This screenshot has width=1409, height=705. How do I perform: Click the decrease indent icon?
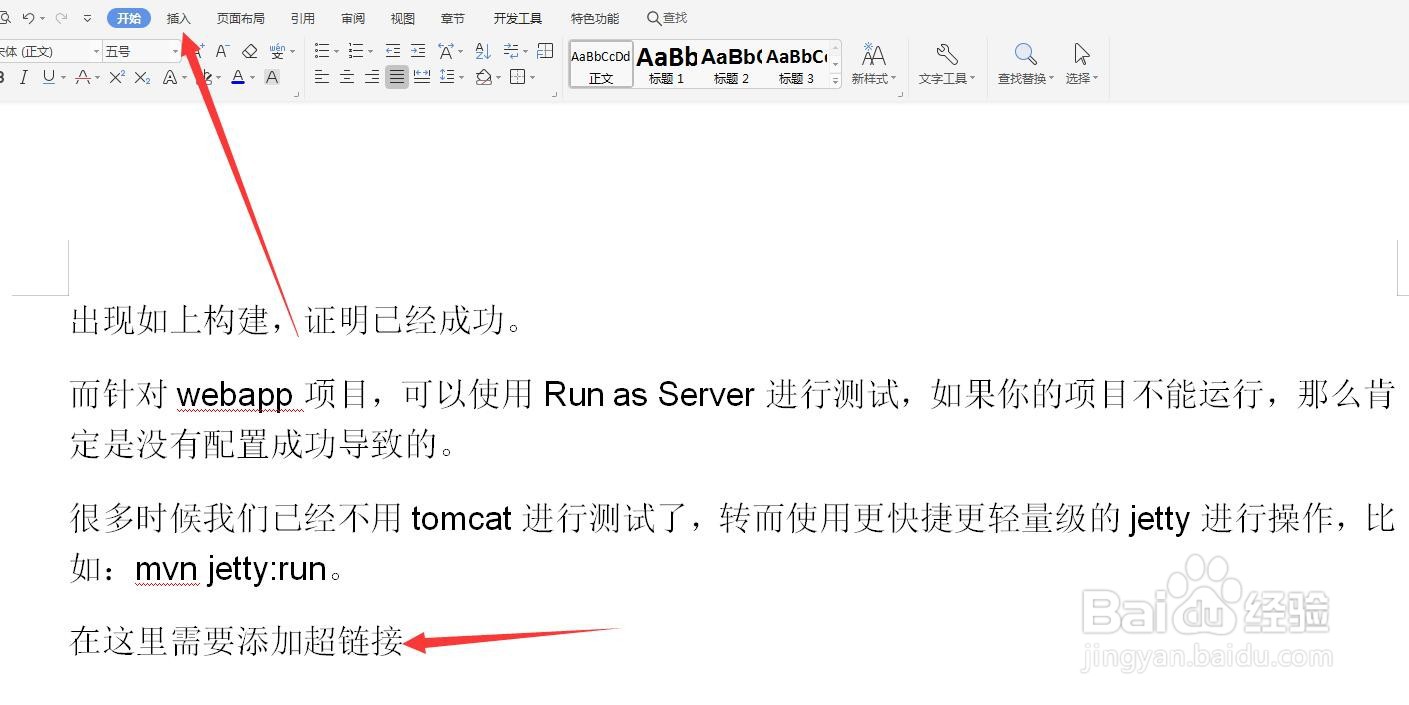[x=393, y=51]
